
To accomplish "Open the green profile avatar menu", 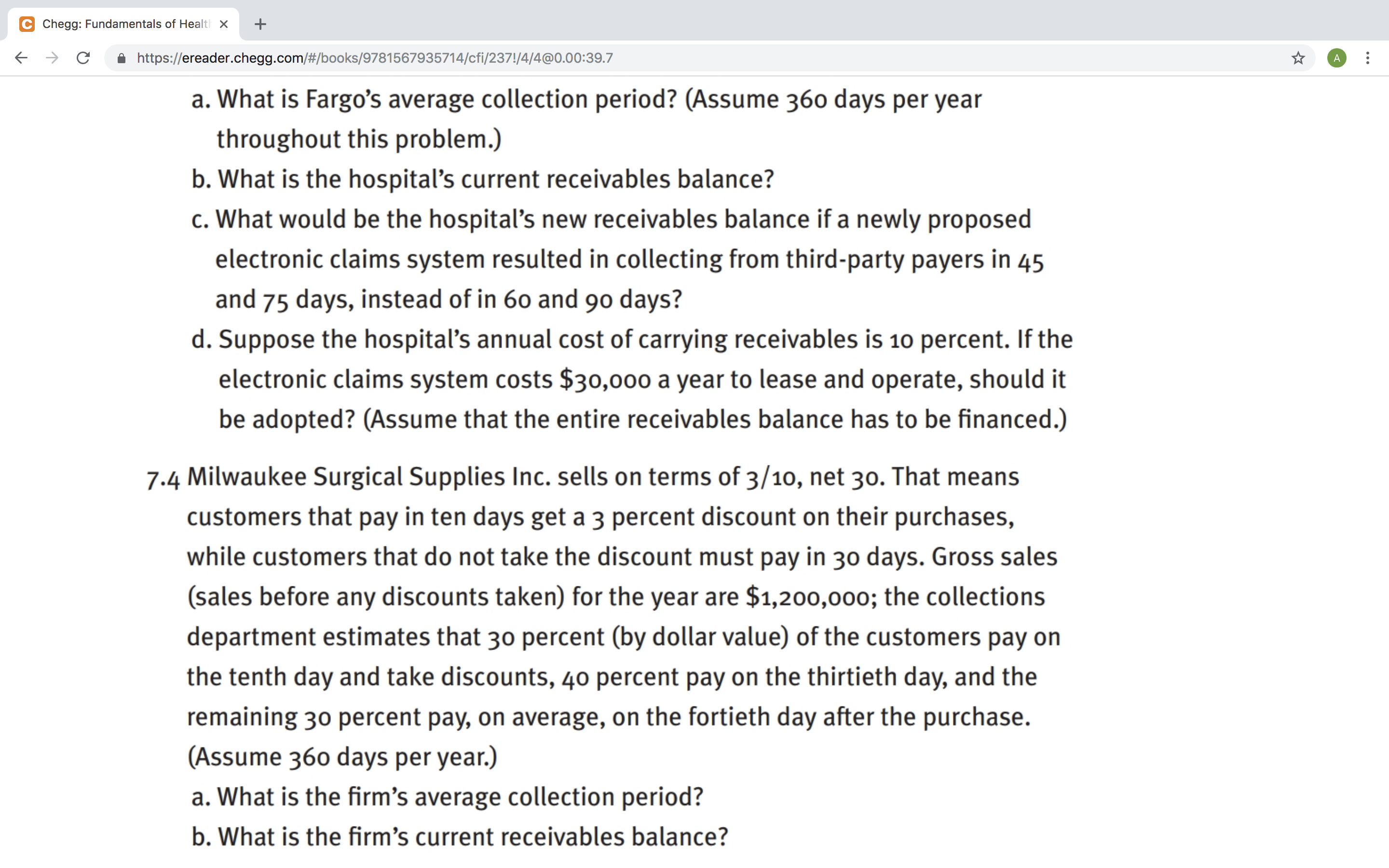I will click(x=1337, y=58).
